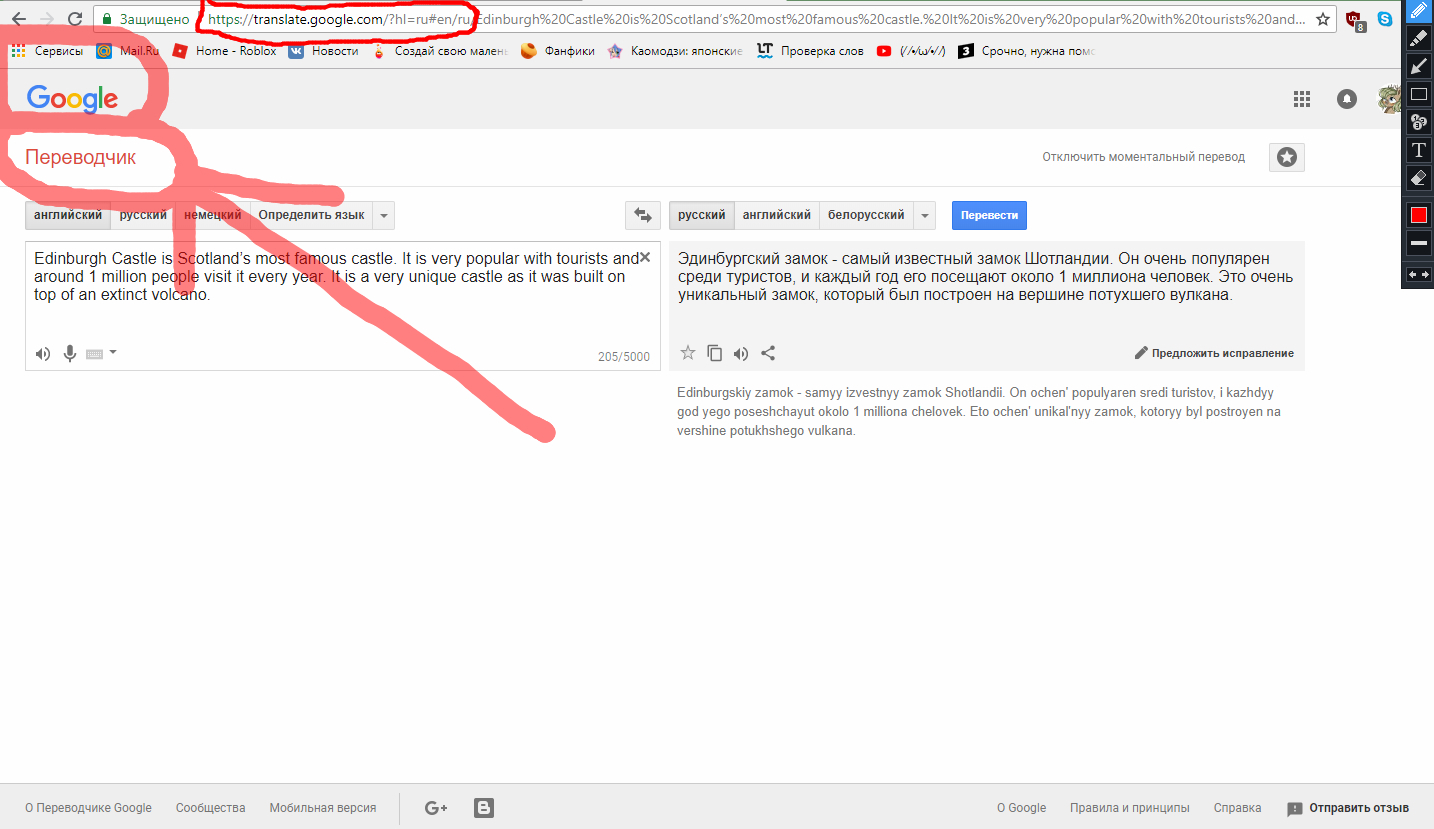The width and height of the screenshot is (1434, 829).
Task: Expand the target language list arrow
Action: coord(924,215)
